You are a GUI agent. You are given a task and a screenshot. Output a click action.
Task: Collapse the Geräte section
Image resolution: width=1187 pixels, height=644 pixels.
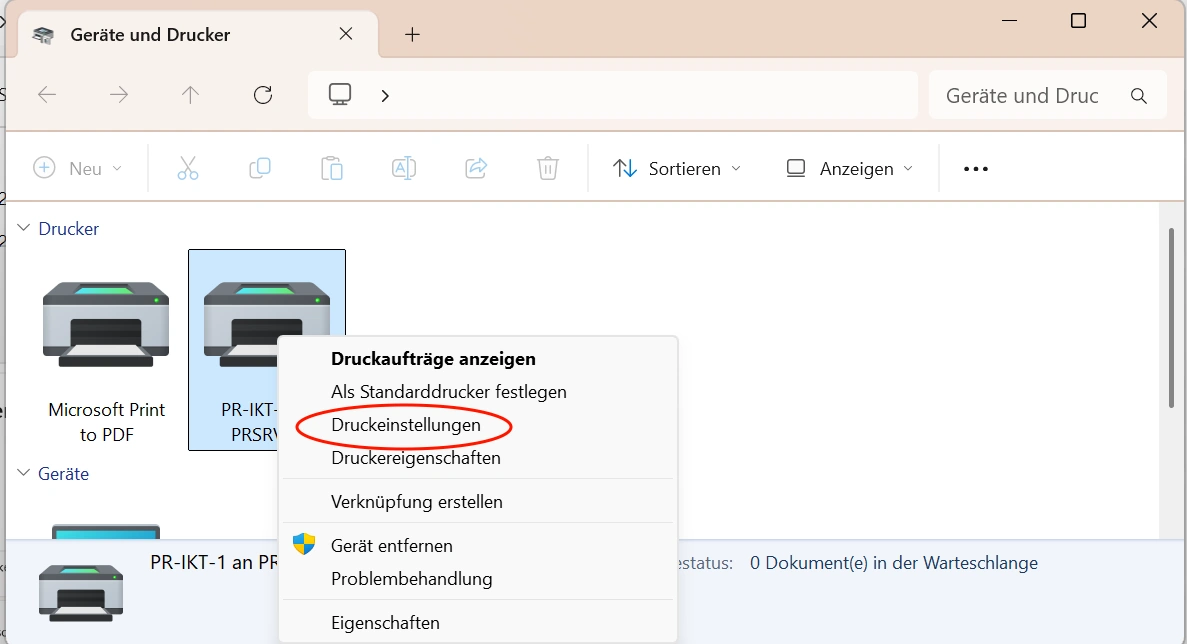pyautogui.click(x=22, y=474)
